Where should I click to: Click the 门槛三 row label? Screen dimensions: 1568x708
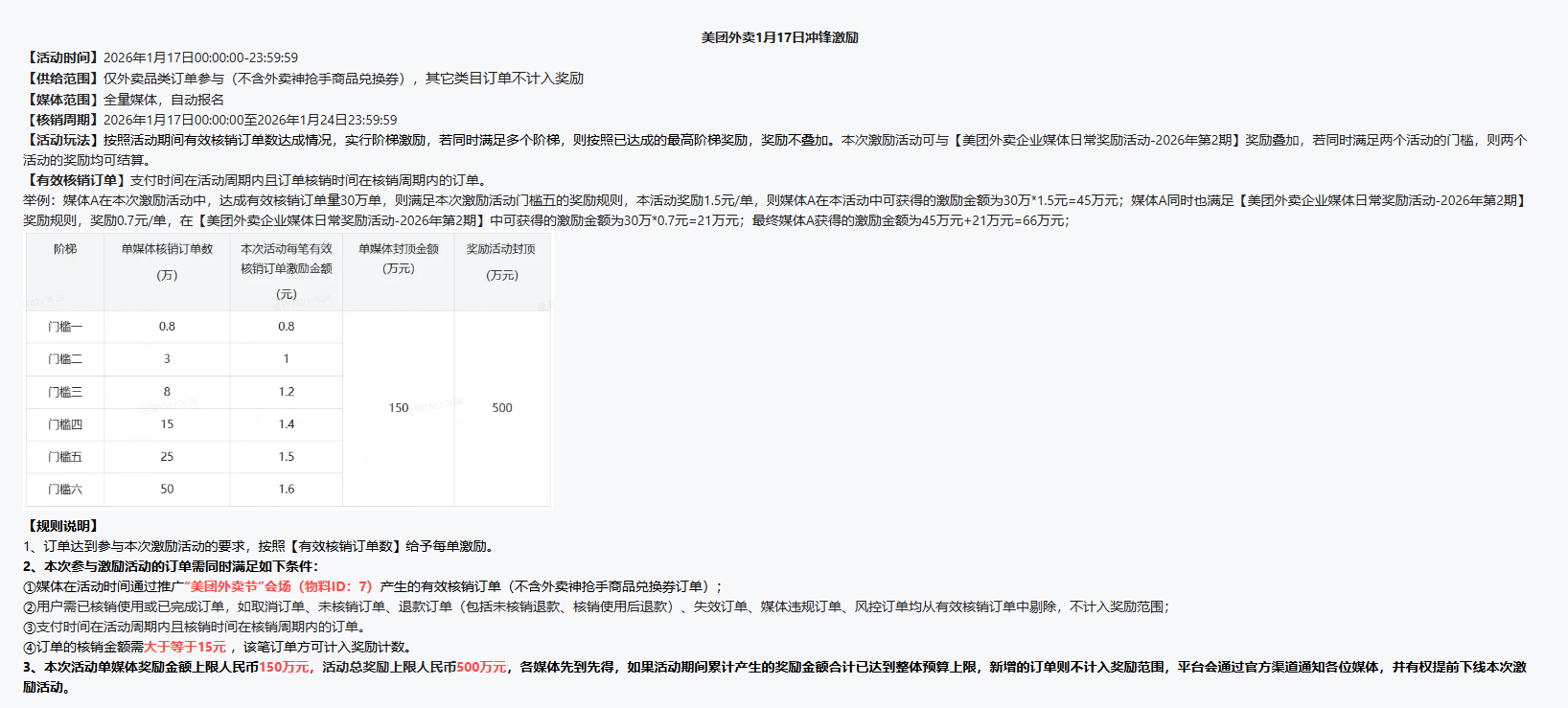click(65, 392)
